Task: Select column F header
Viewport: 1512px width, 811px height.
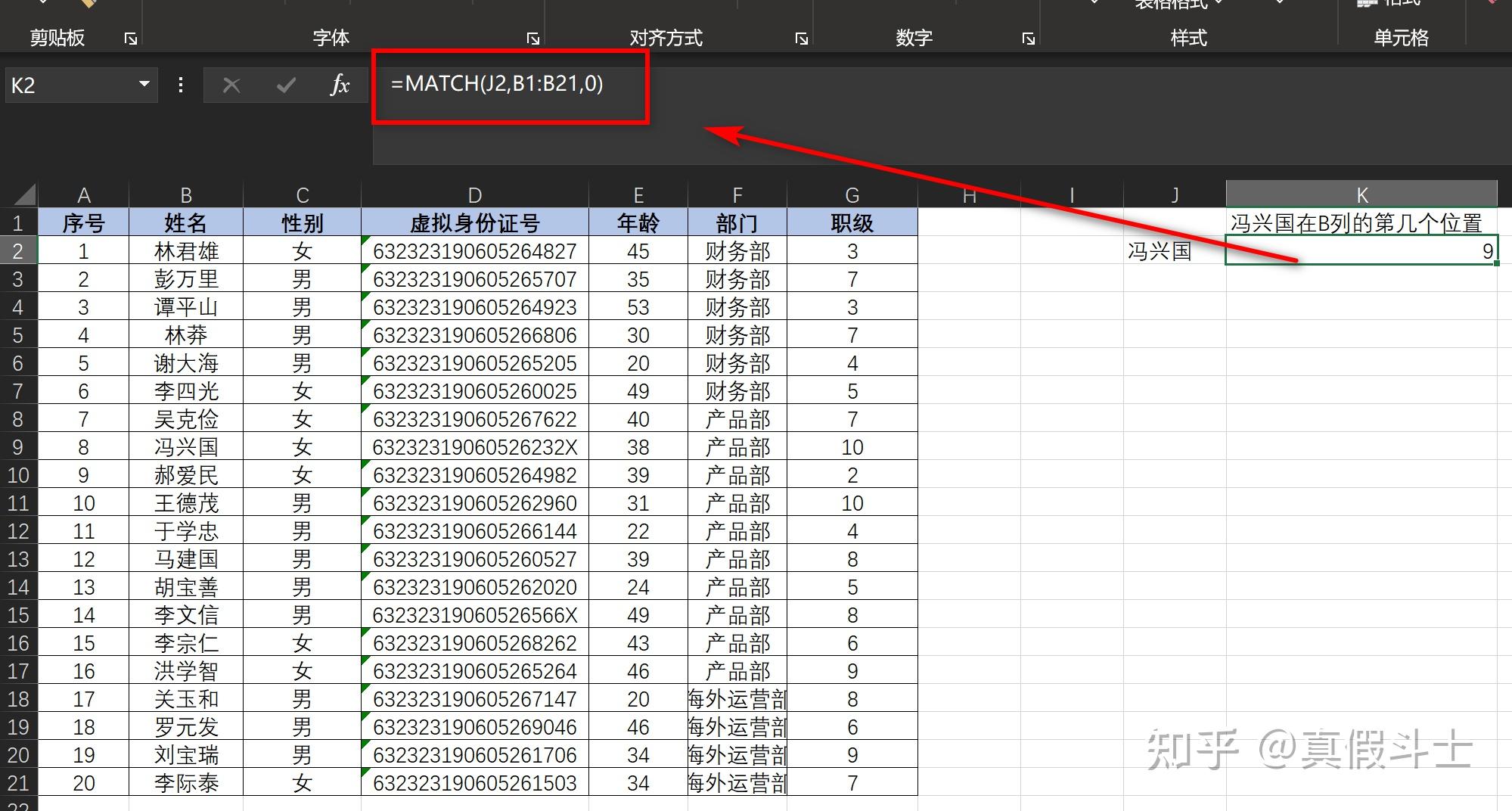Action: 737,195
